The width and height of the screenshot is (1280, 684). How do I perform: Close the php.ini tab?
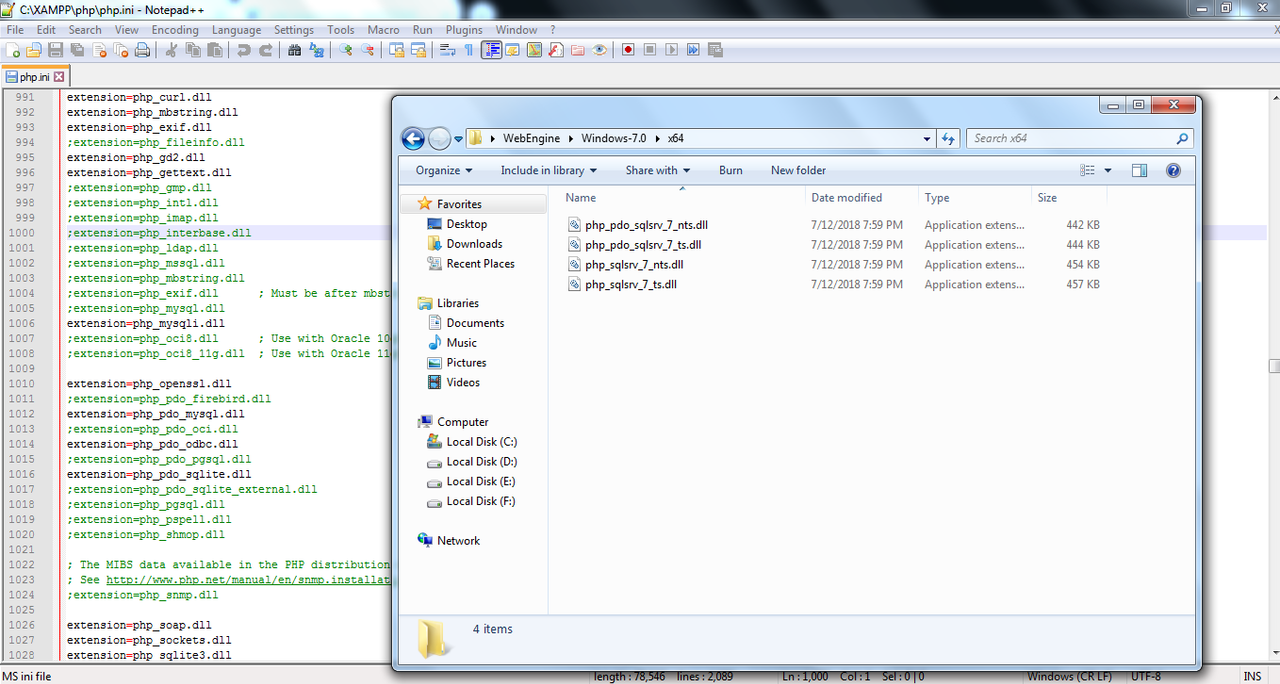59,77
